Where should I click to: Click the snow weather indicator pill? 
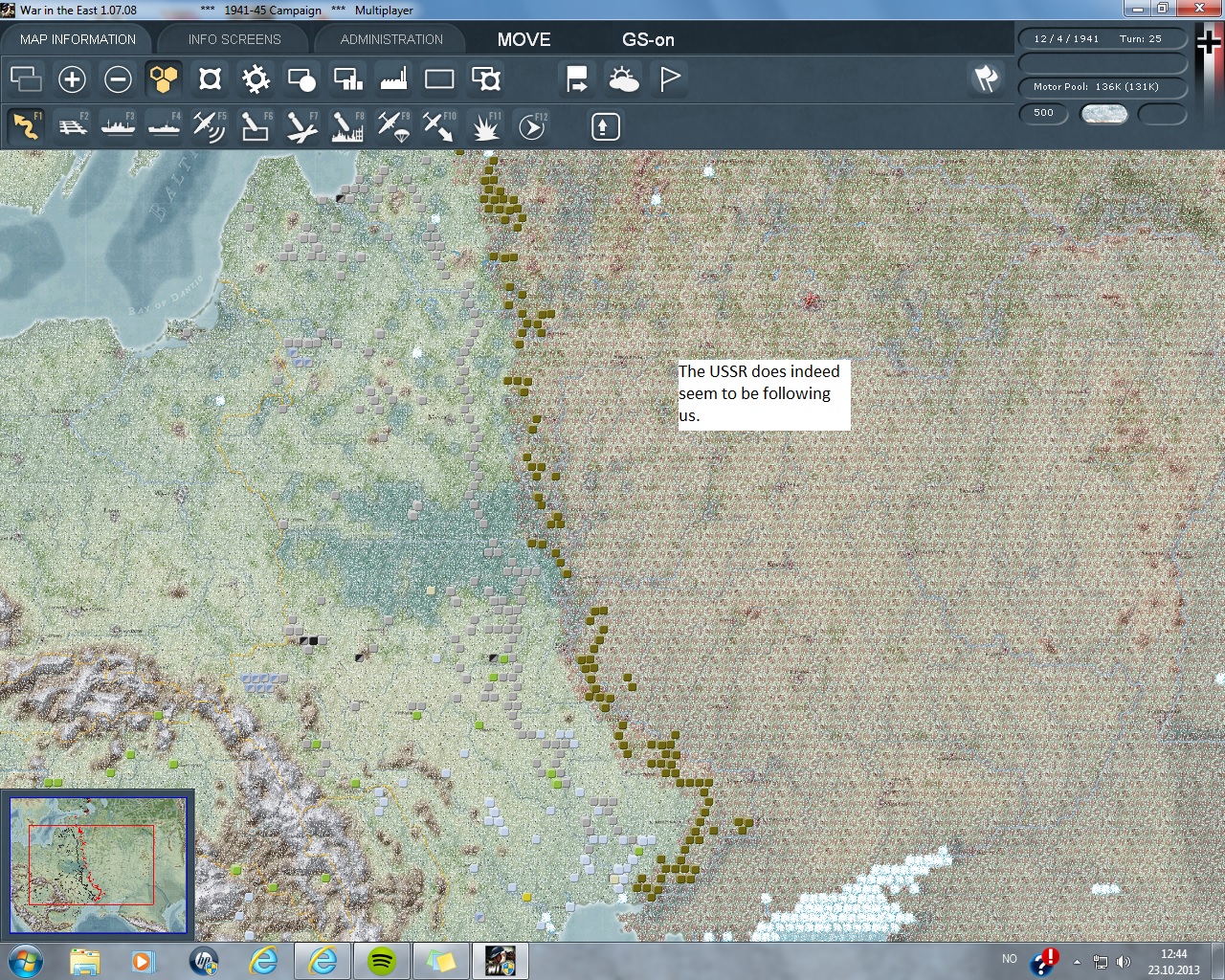coord(1103,114)
